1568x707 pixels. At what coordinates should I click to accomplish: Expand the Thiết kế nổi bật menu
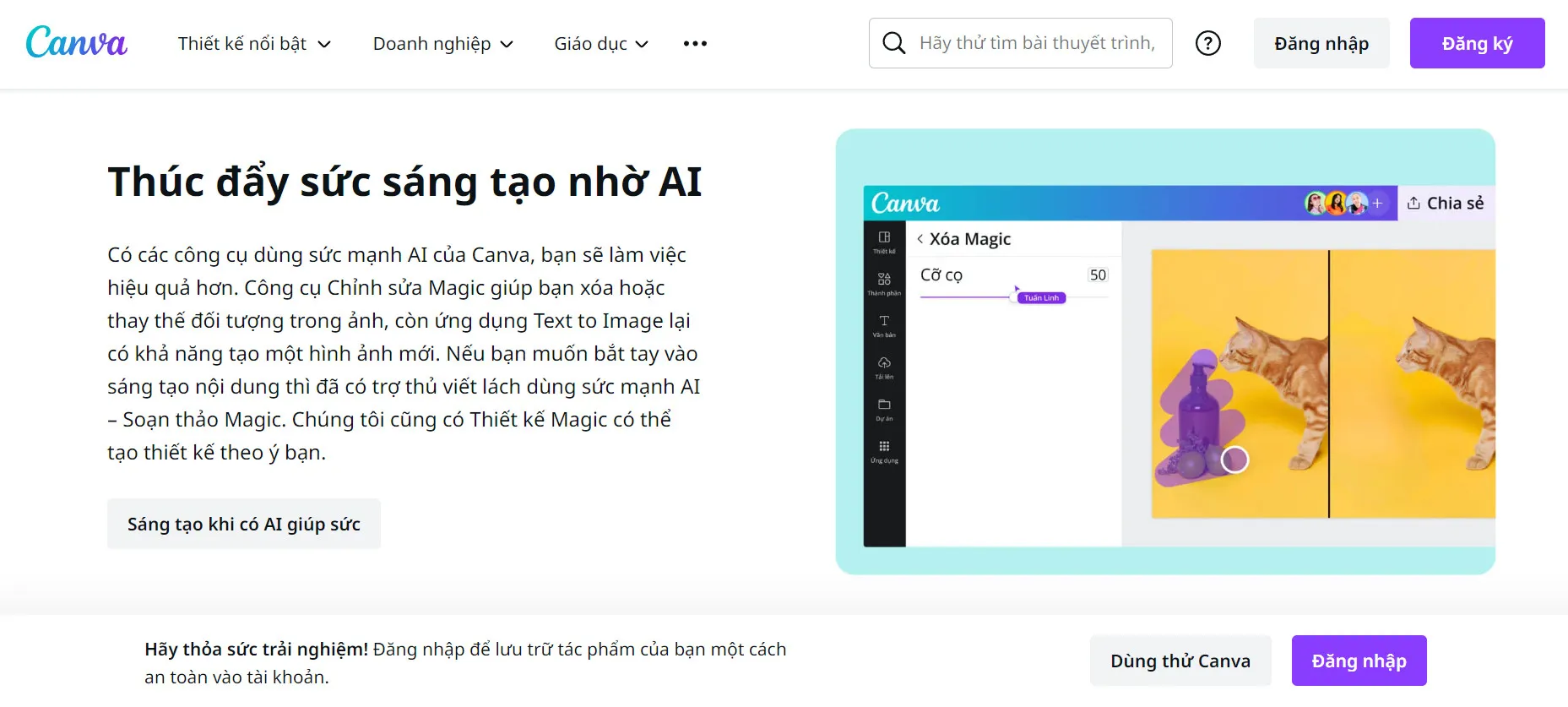pos(254,44)
